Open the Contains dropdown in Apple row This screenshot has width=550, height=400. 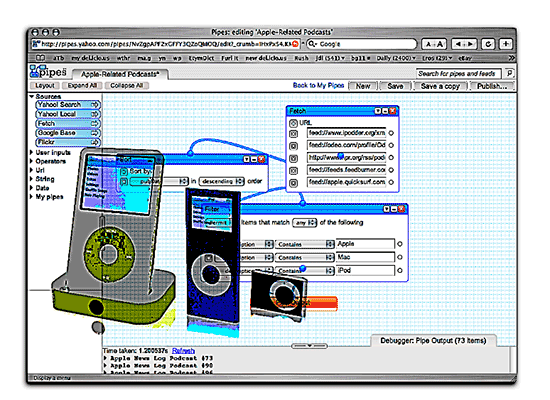(x=305, y=244)
